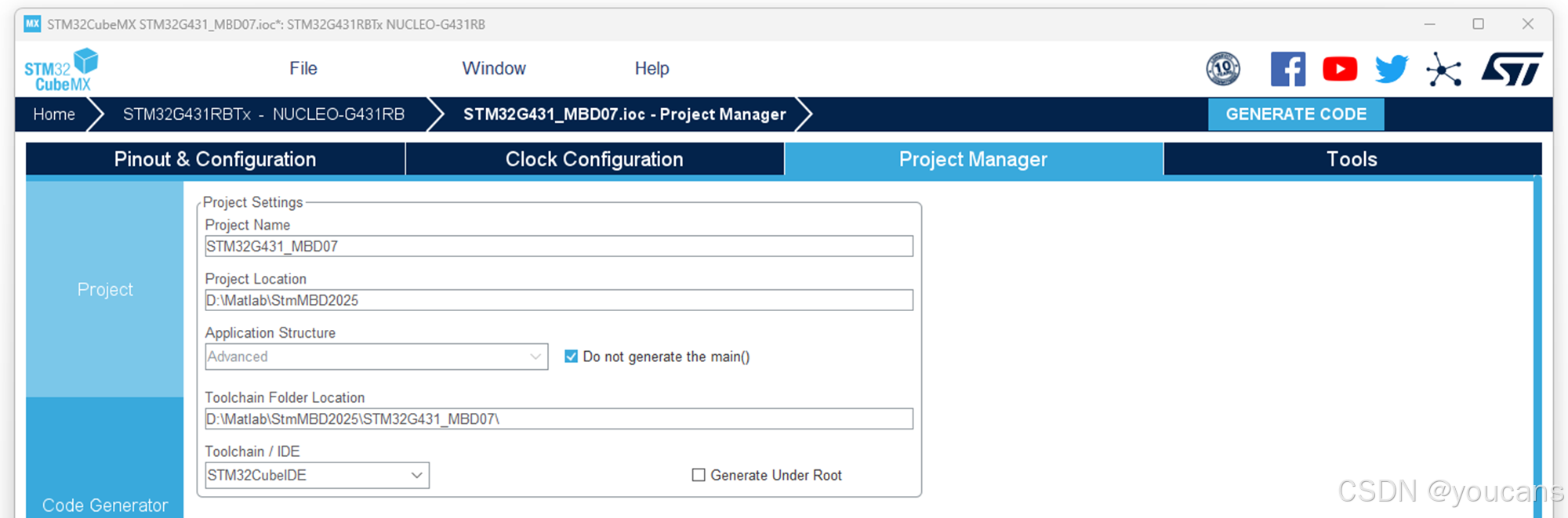Go to Home breadcrumb
Screen dimensions: 1568x518
click(x=54, y=114)
